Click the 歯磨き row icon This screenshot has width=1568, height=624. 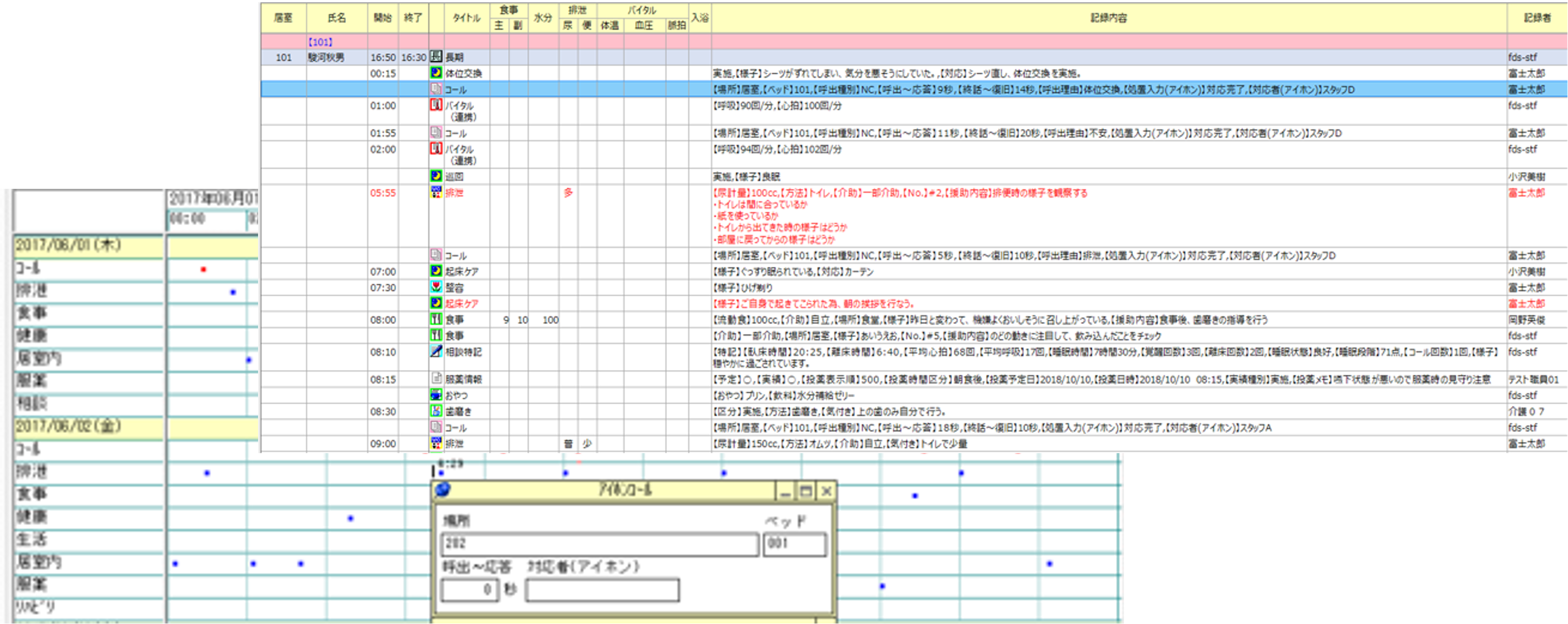coord(436,411)
